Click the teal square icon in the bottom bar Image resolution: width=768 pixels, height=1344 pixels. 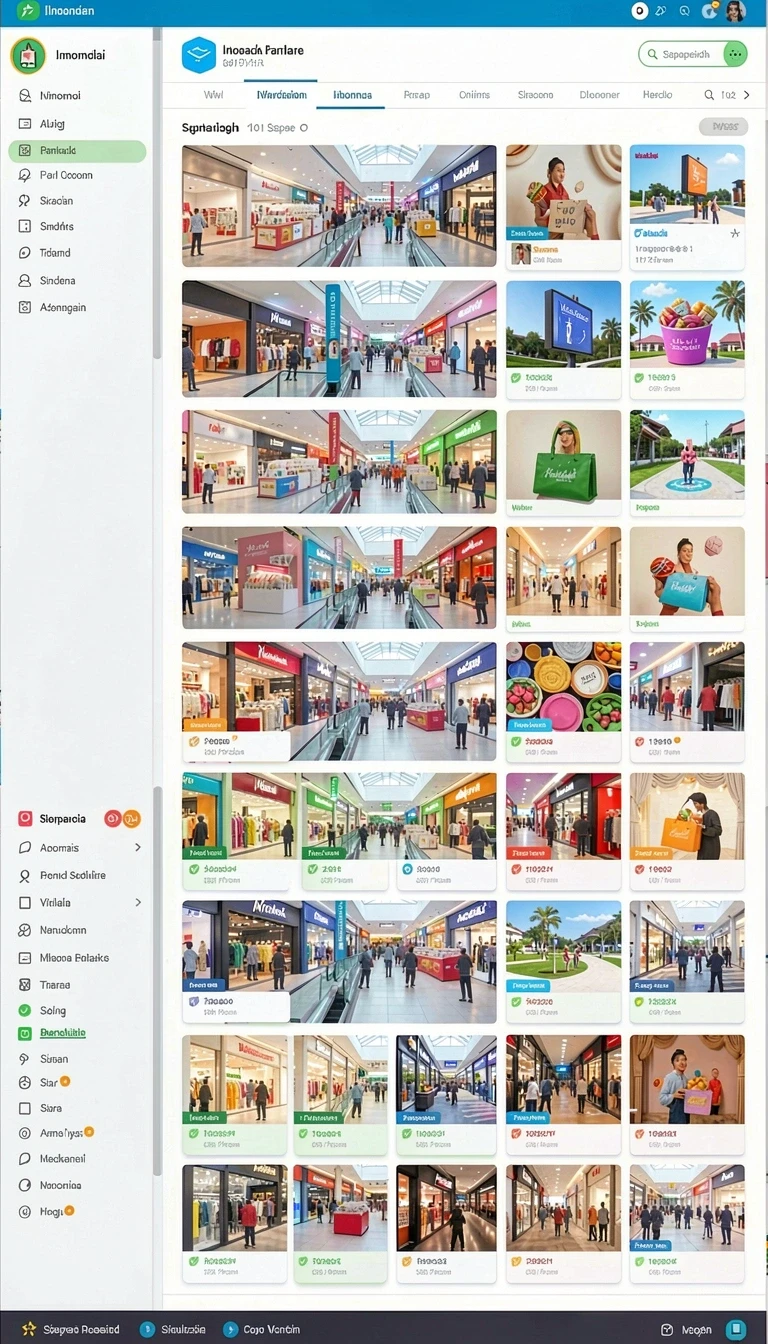coord(736,1329)
